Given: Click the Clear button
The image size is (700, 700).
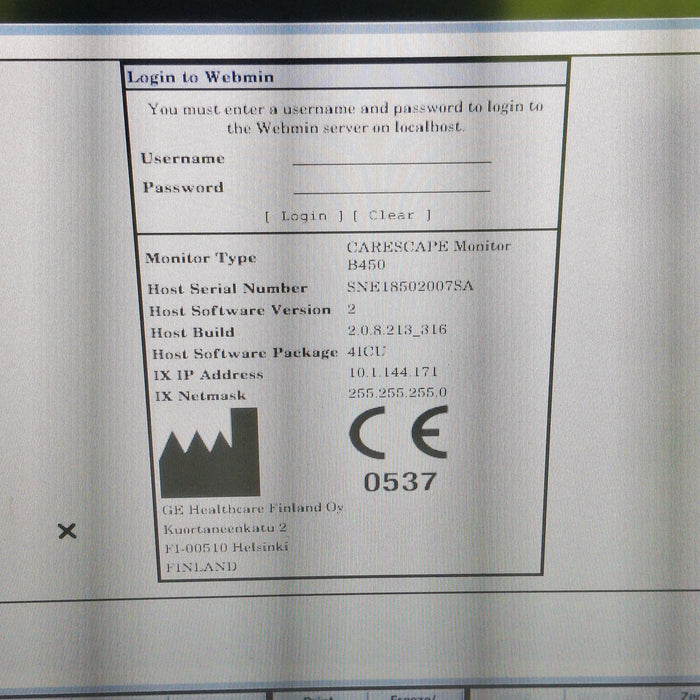Looking at the screenshot, I should pyautogui.click(x=392, y=215).
